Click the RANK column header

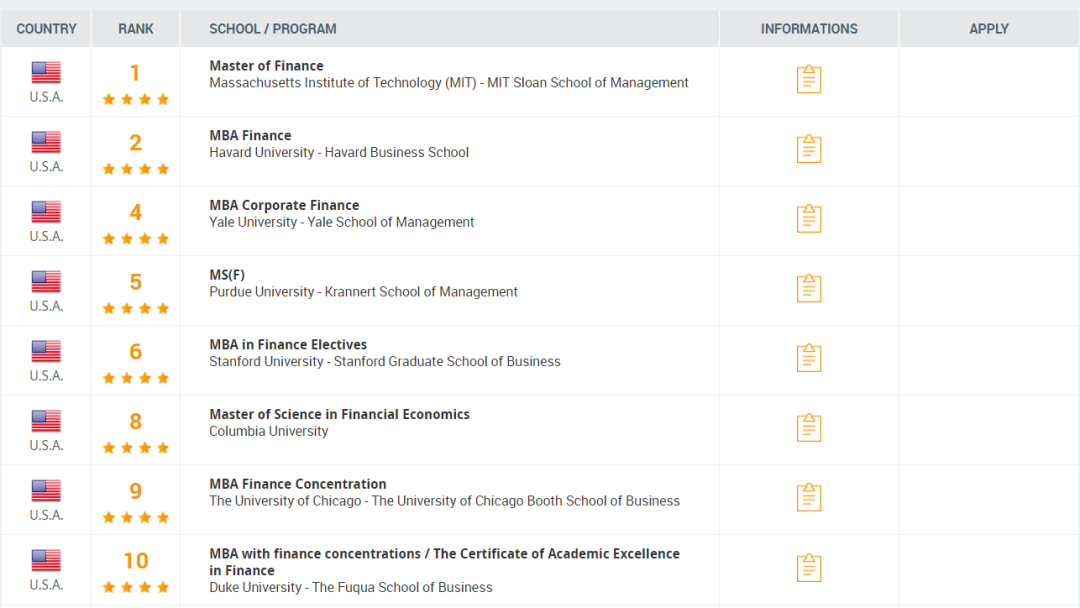pyautogui.click(x=136, y=29)
